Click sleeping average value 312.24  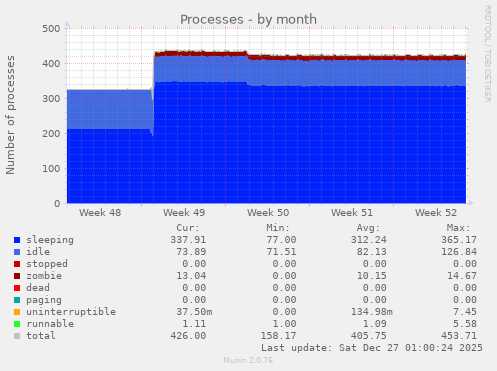click(369, 240)
